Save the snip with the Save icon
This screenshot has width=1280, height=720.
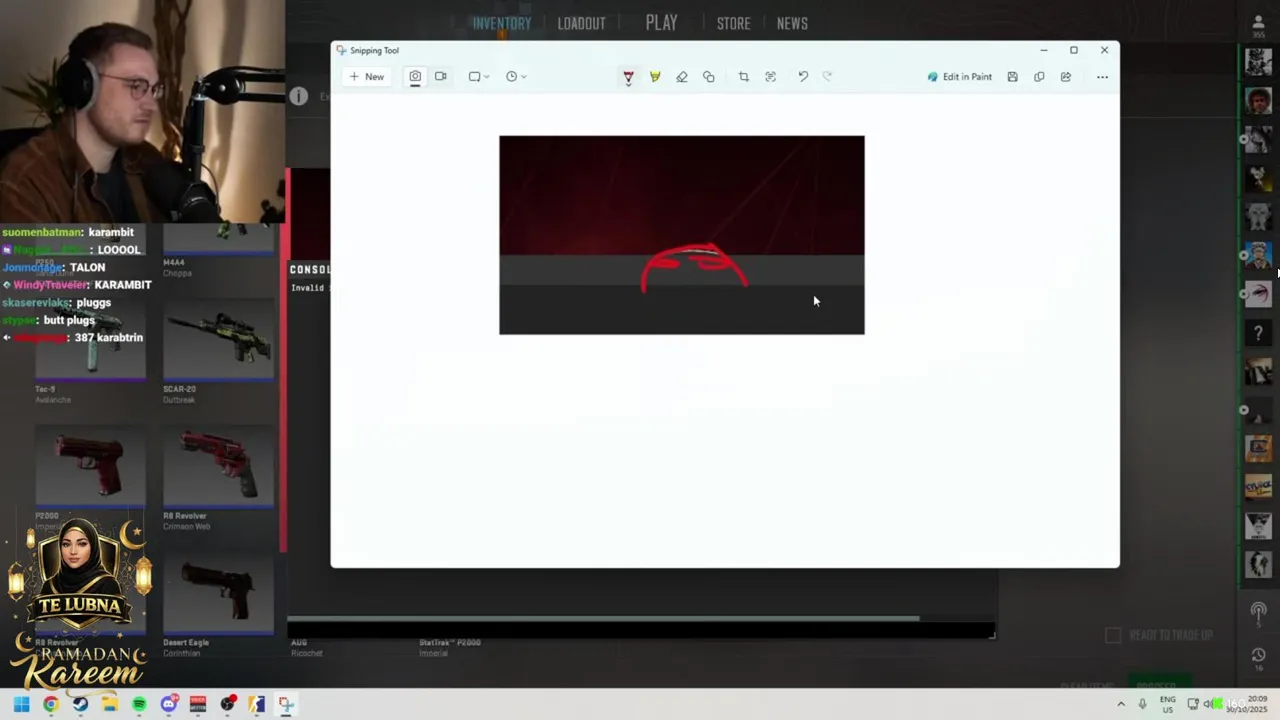(x=1012, y=77)
